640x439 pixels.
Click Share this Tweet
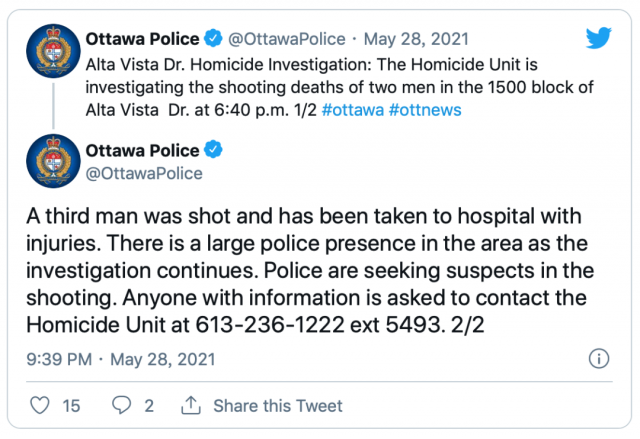278,406
